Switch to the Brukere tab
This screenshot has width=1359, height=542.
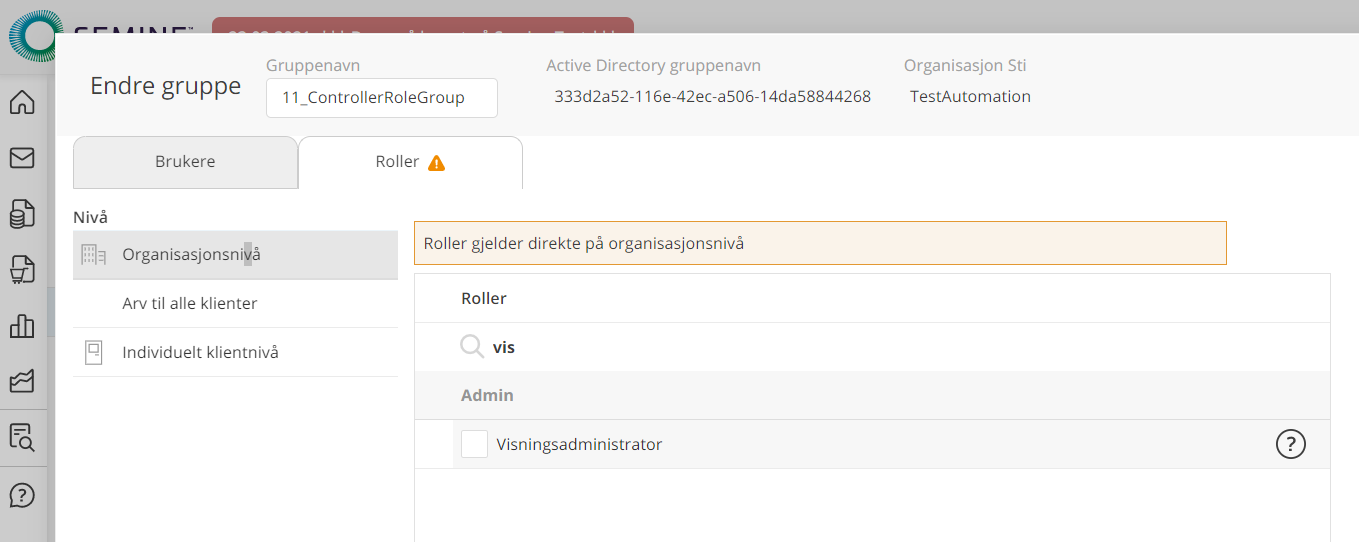(185, 162)
